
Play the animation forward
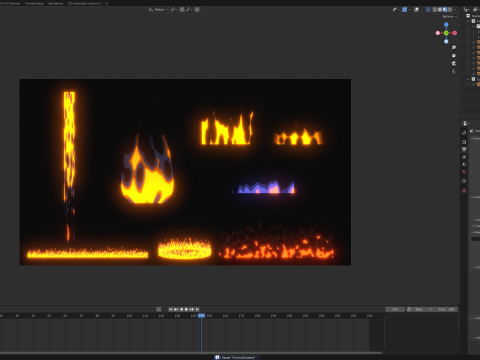(x=186, y=309)
